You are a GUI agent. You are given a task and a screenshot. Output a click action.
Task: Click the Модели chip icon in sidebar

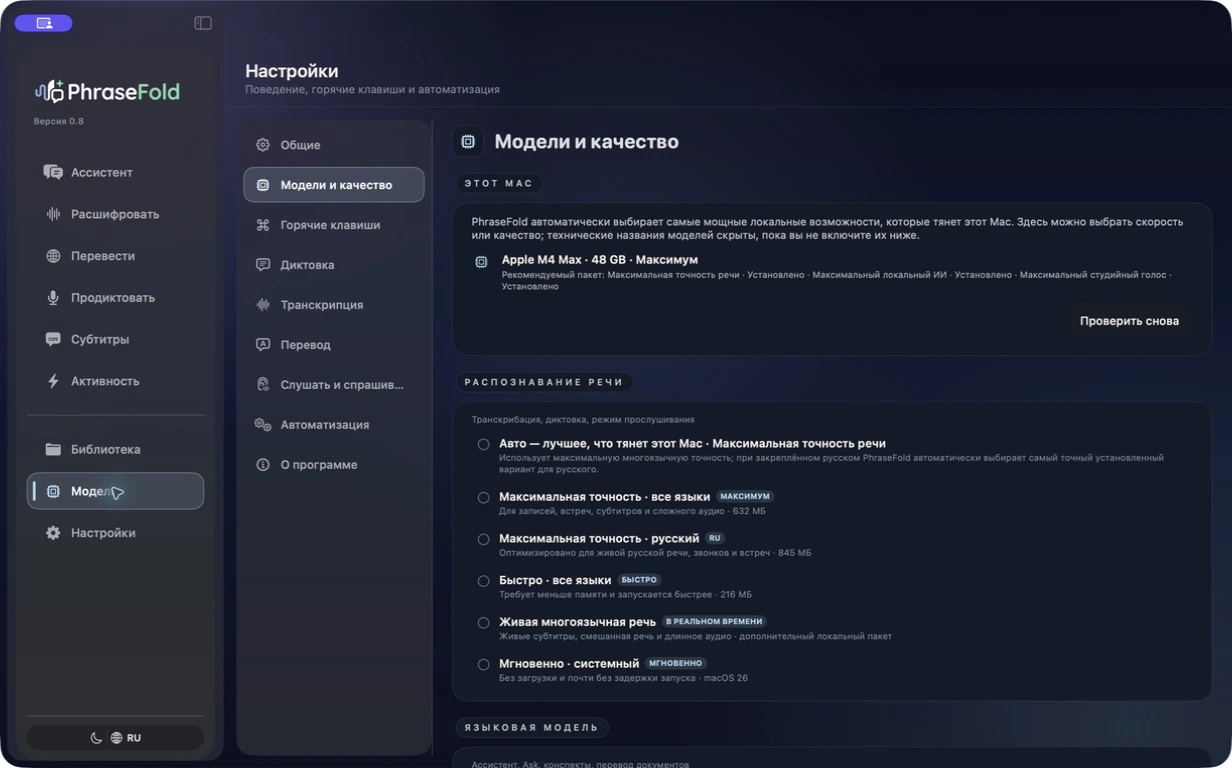pyautogui.click(x=53, y=491)
